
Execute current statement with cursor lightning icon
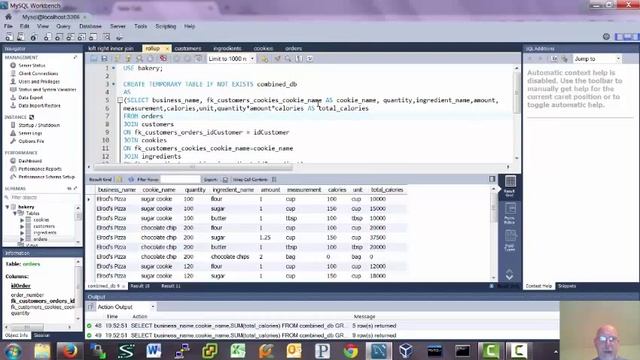tap(128, 59)
